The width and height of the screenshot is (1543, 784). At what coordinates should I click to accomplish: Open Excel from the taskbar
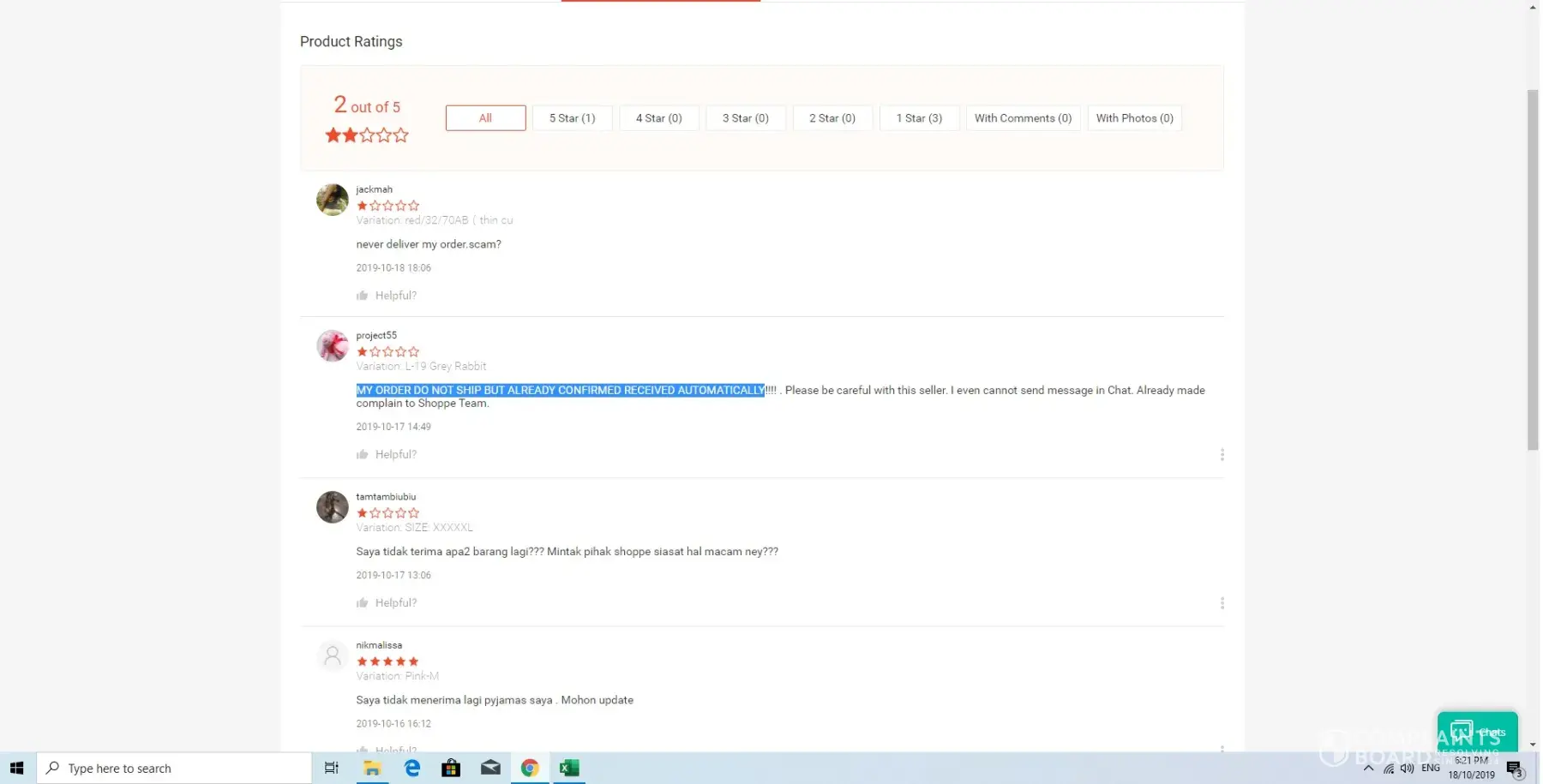click(569, 769)
